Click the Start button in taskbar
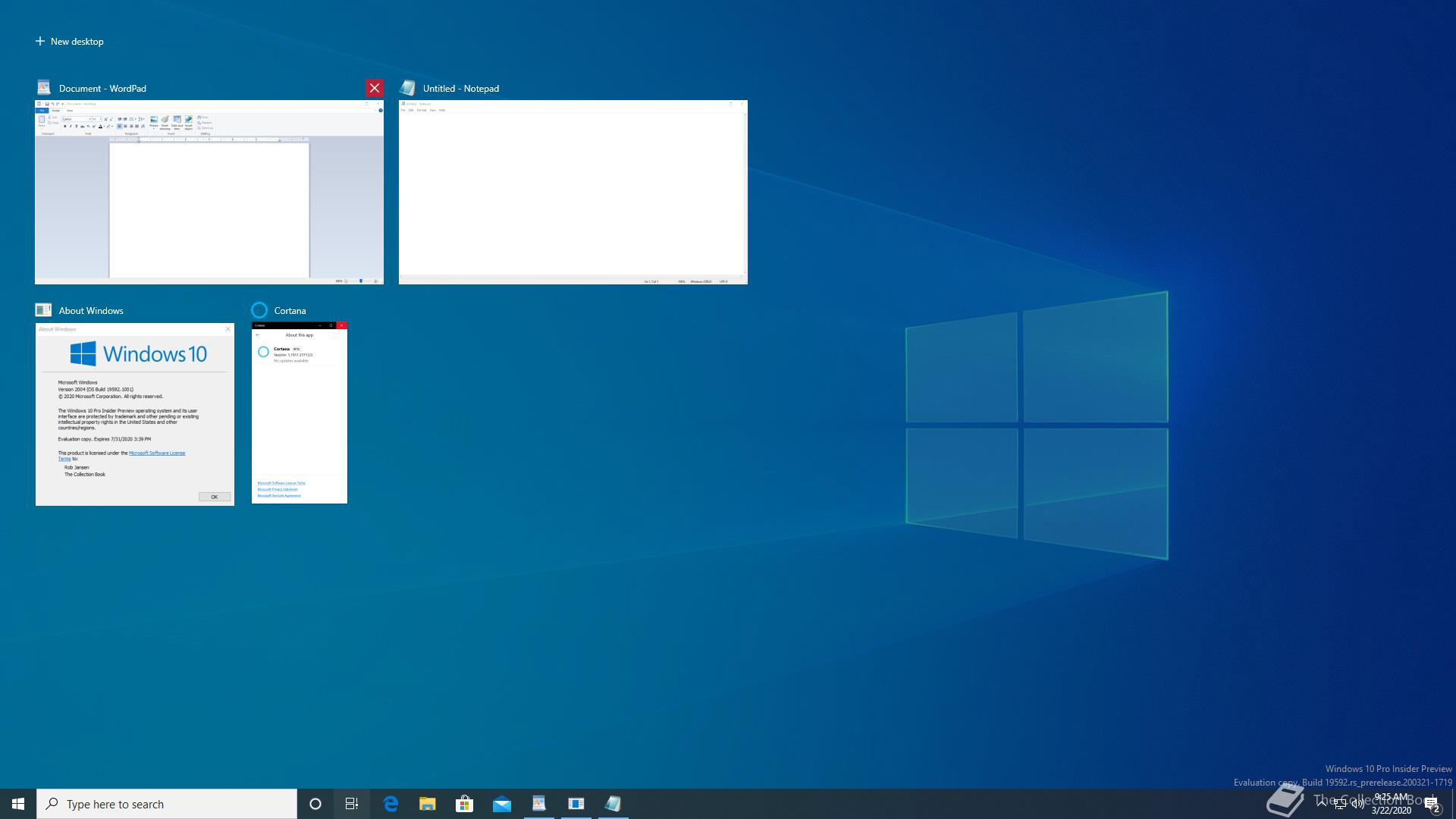The height and width of the screenshot is (819, 1456). point(18,804)
